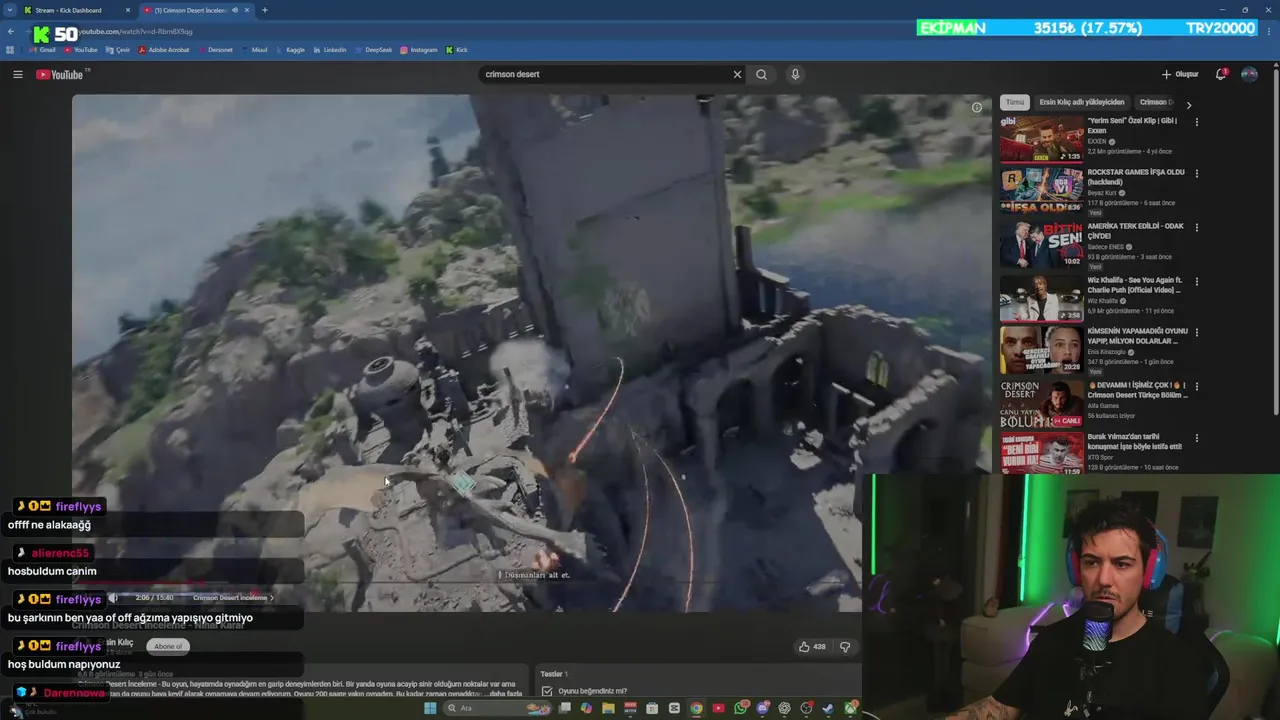Viewport: 1280px width, 720px height.
Task: Open Crimson Desert Türkçe Bölüm live stream title
Action: [x=1137, y=390]
